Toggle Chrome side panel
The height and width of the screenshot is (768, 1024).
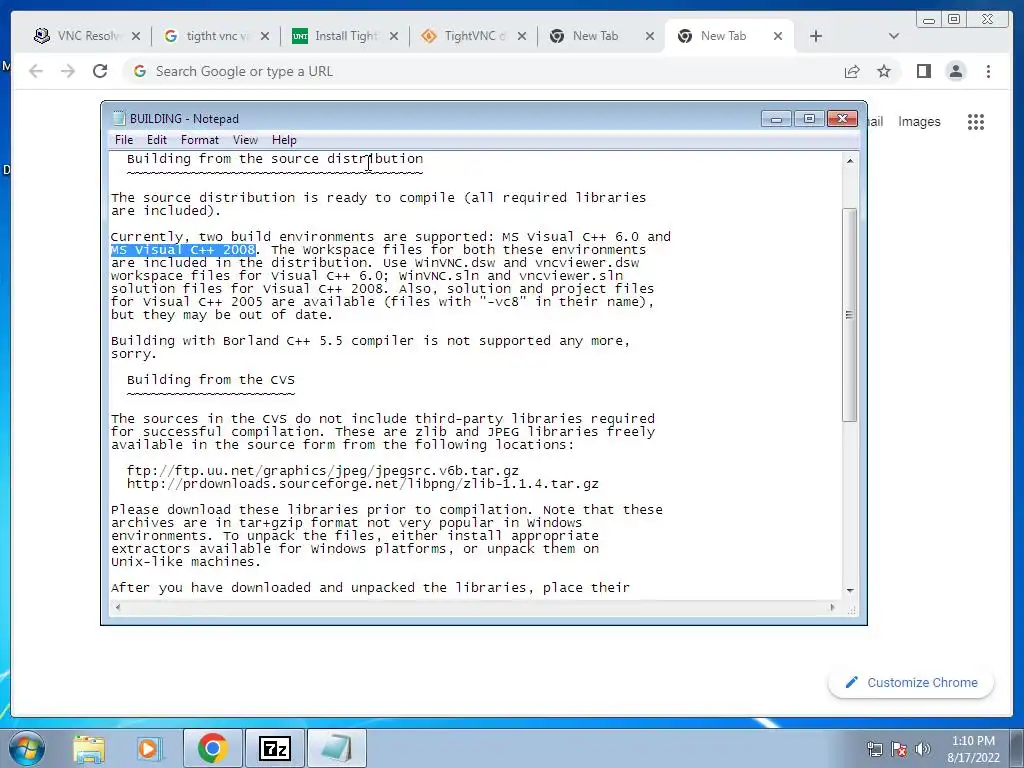click(923, 71)
